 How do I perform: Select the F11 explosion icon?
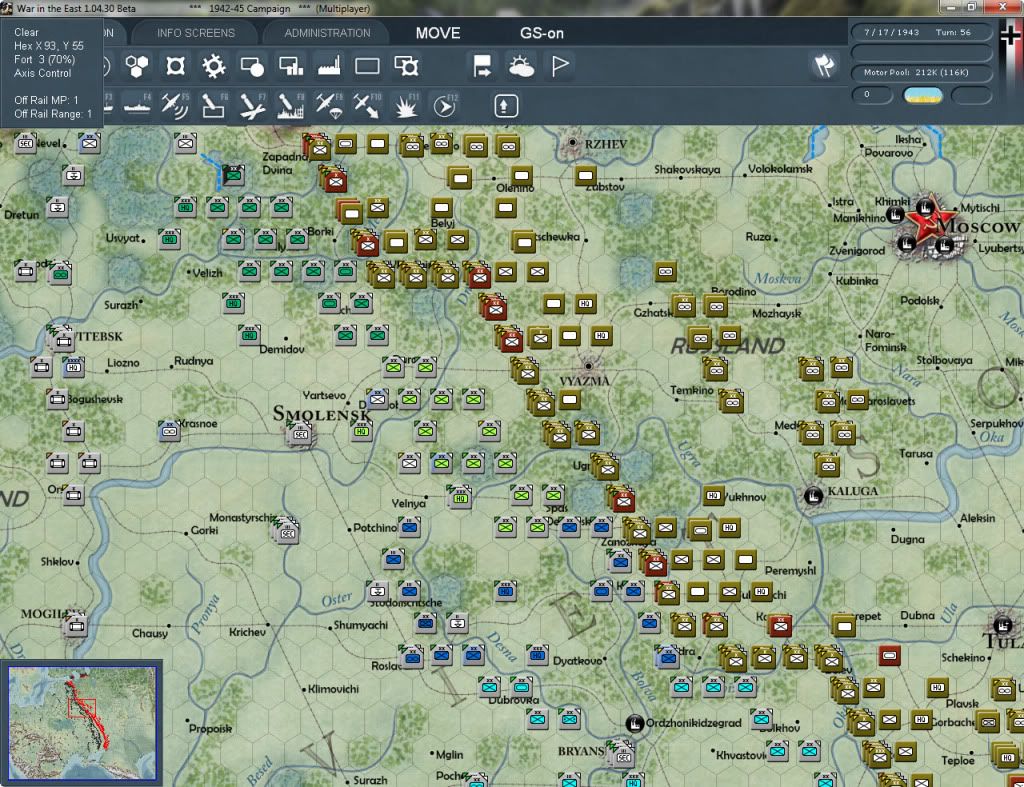(406, 106)
